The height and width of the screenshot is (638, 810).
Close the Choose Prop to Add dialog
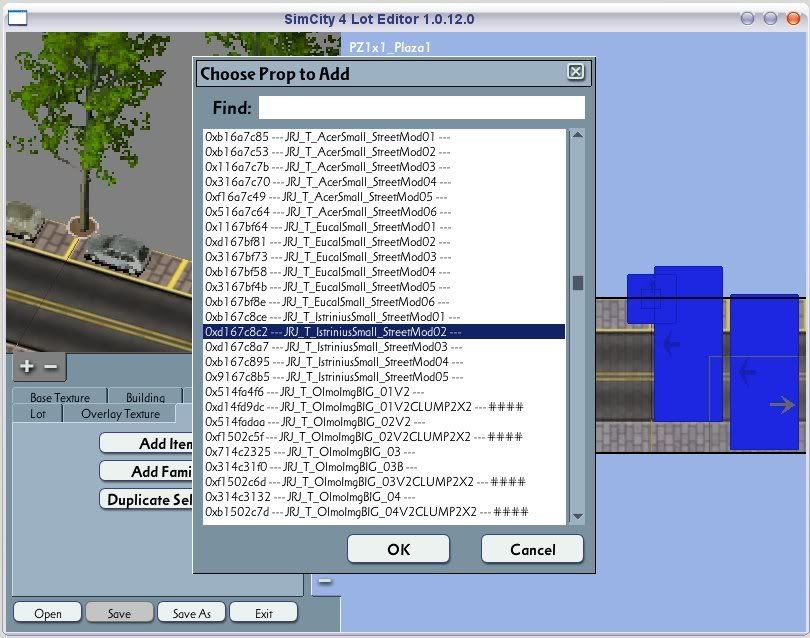[x=575, y=71]
